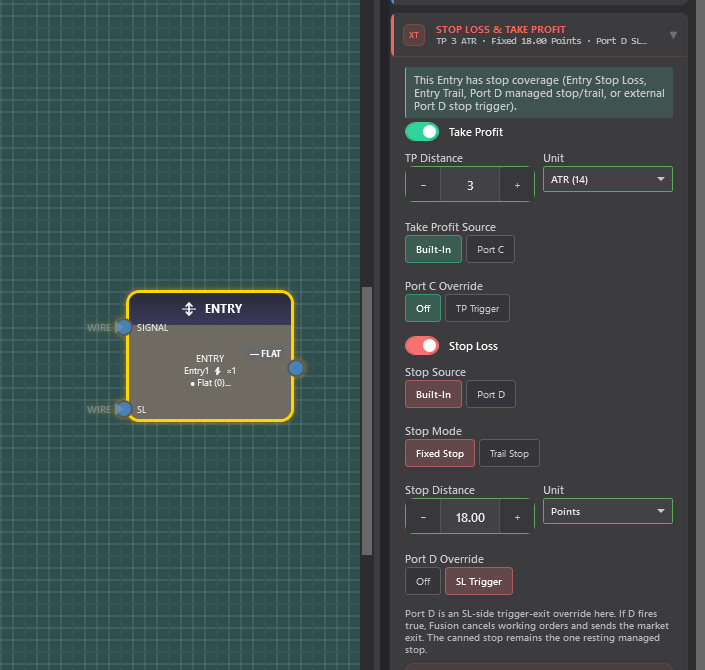705x670 pixels.
Task: Click the WIRE label beside SIGNAL port
Action: click(99, 327)
